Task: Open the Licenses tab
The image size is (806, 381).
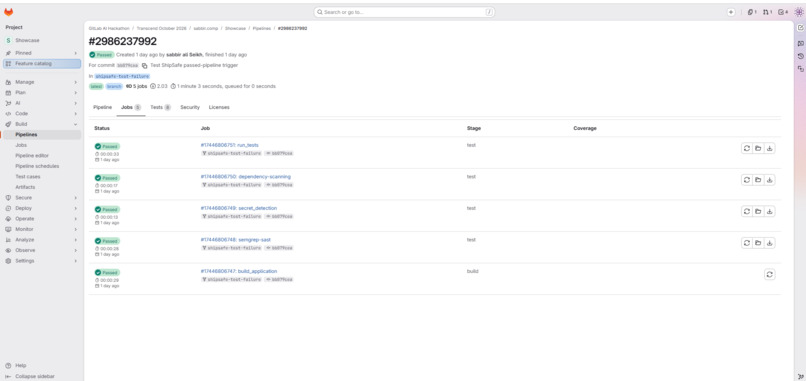Action: click(x=219, y=107)
